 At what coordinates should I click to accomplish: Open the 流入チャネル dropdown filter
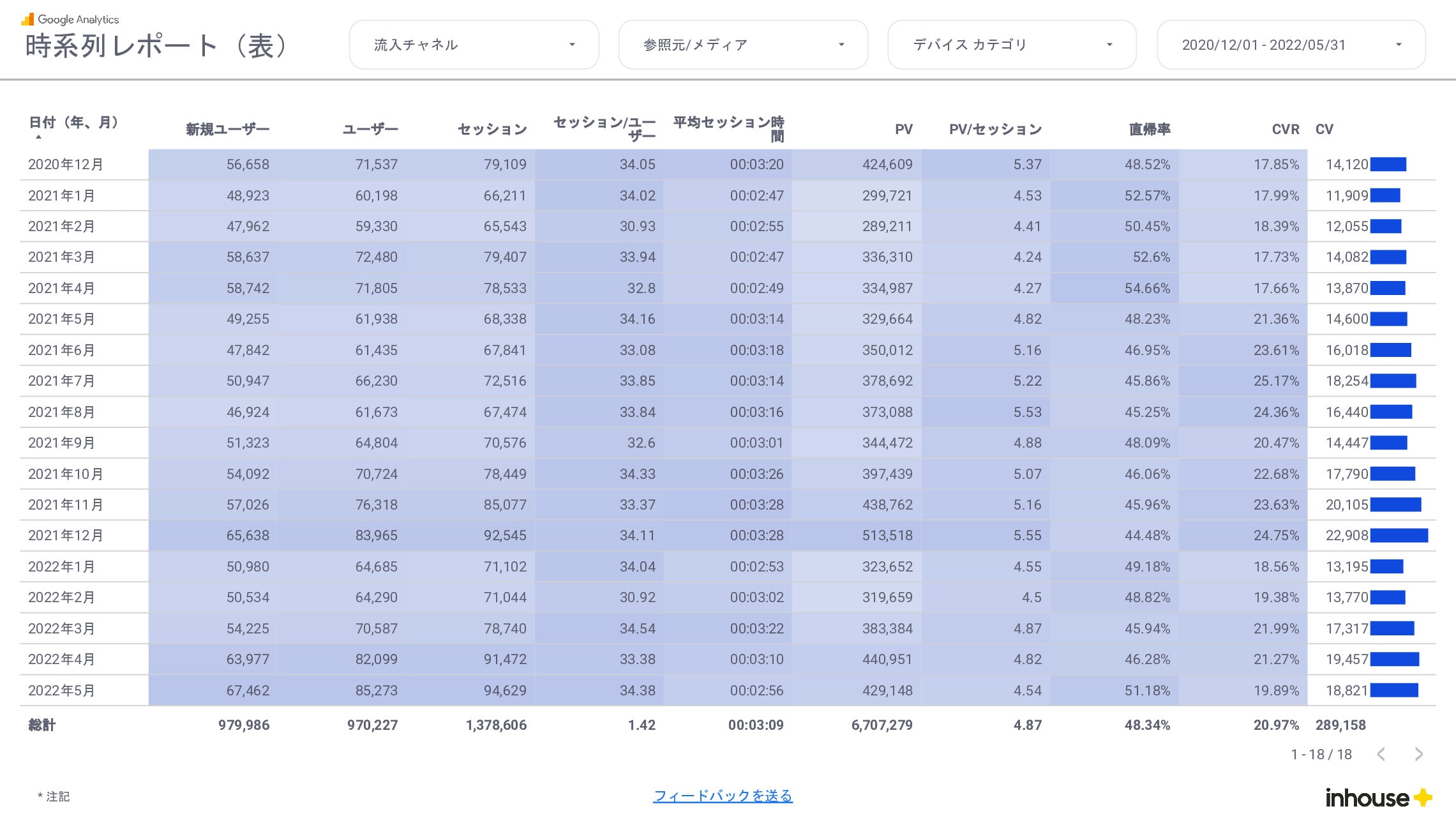pyautogui.click(x=474, y=45)
